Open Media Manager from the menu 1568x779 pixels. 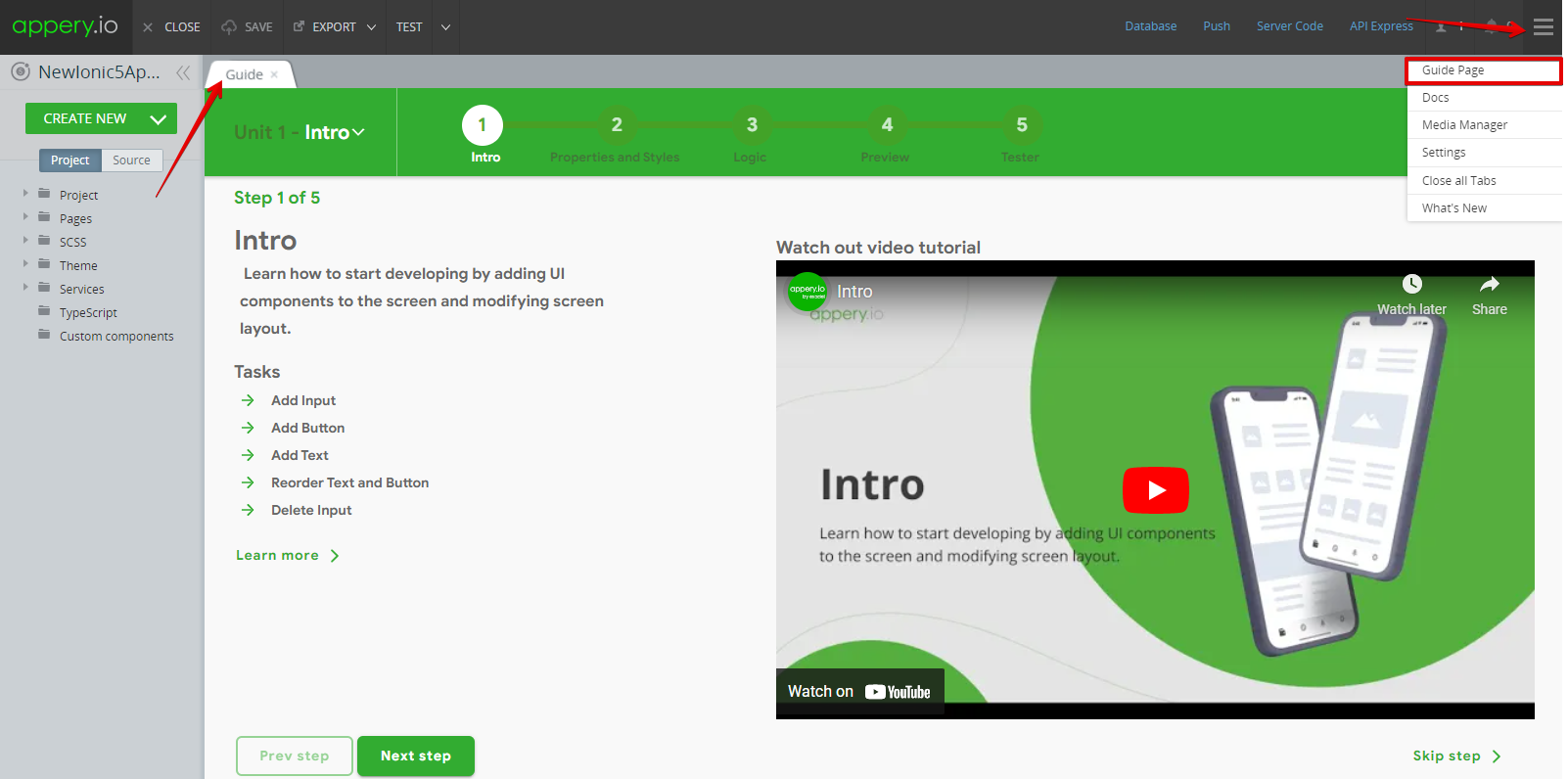(1484, 125)
